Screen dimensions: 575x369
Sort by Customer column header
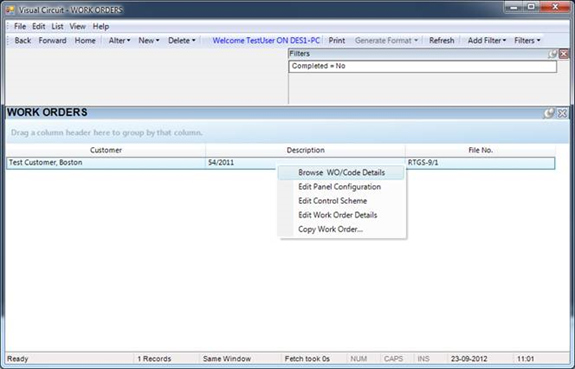coord(106,150)
